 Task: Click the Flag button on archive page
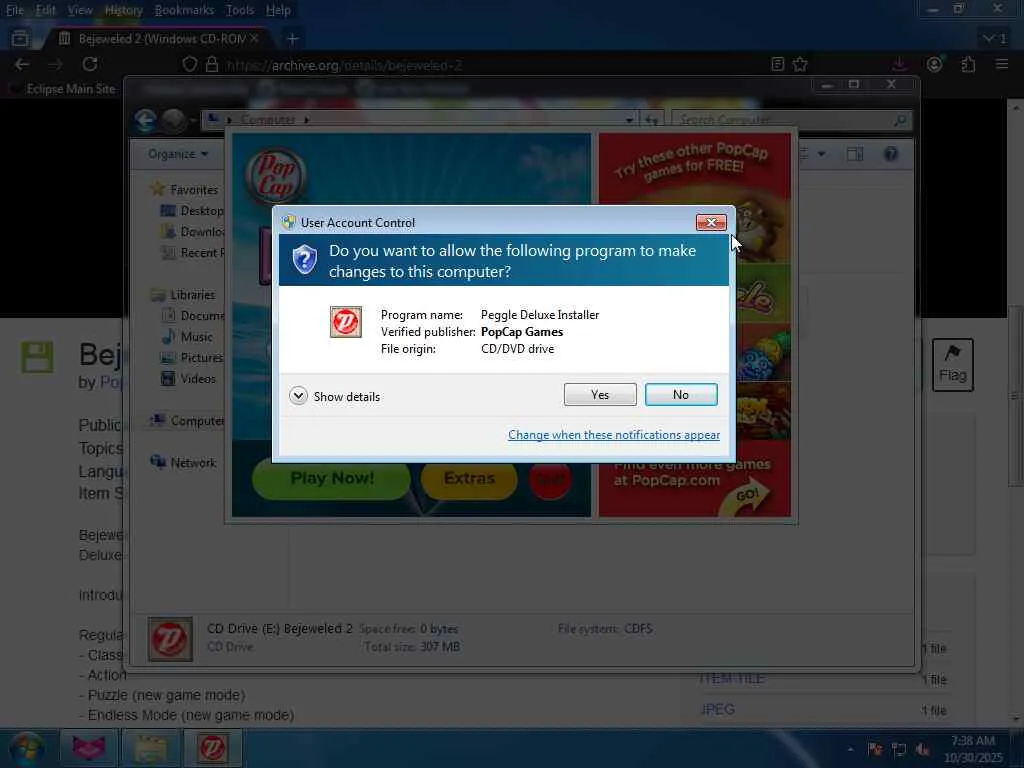952,365
